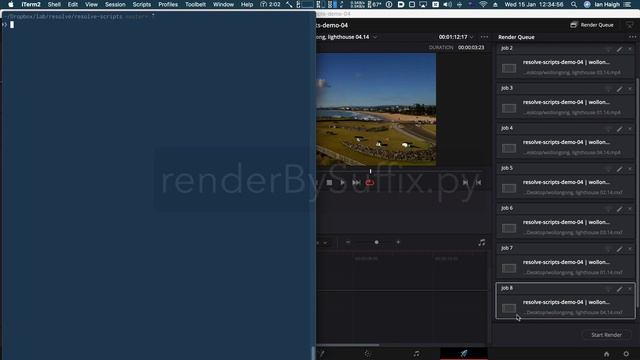The height and width of the screenshot is (360, 640).
Task: Click the video preview image in viewer
Action: click(x=376, y=109)
